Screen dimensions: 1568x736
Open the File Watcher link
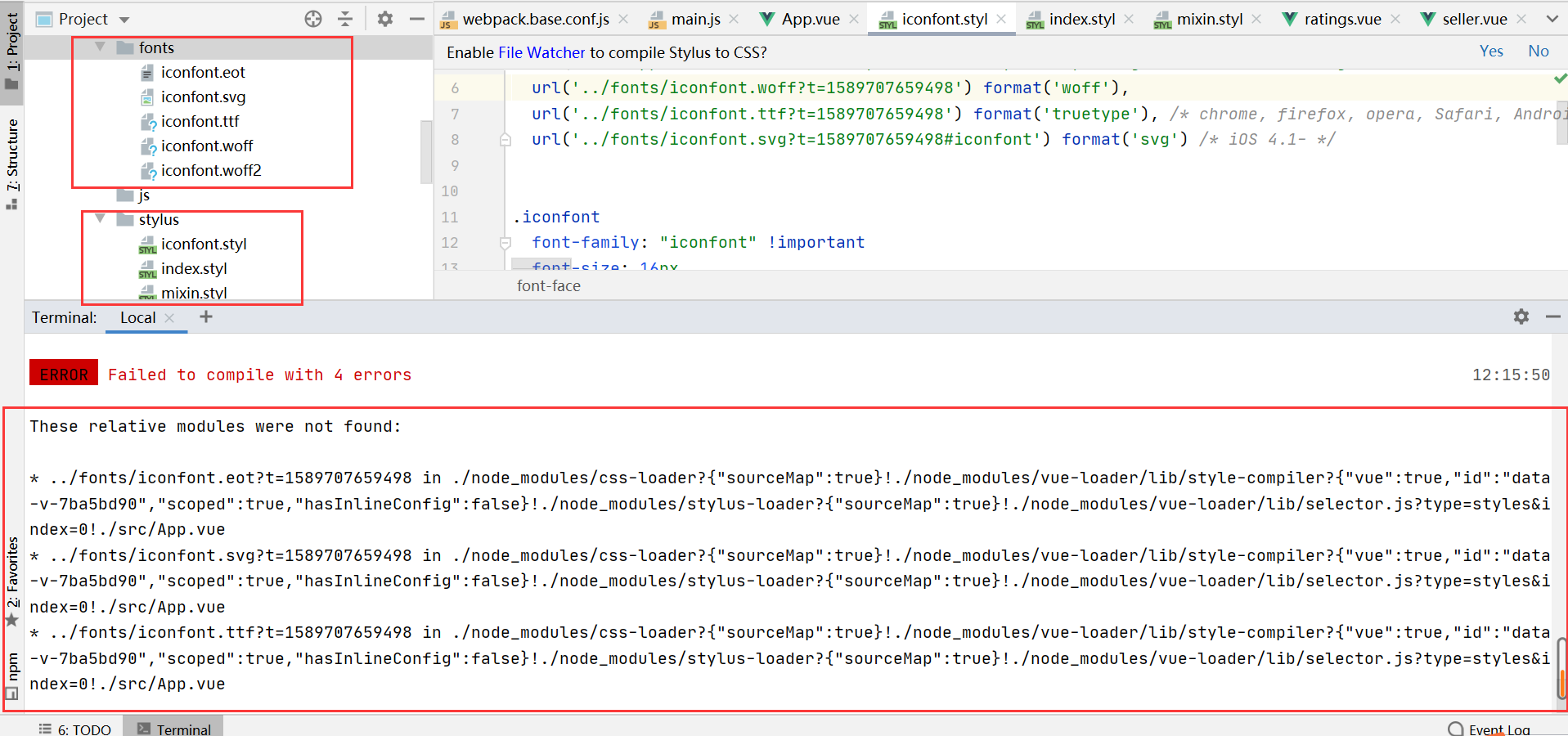point(541,53)
